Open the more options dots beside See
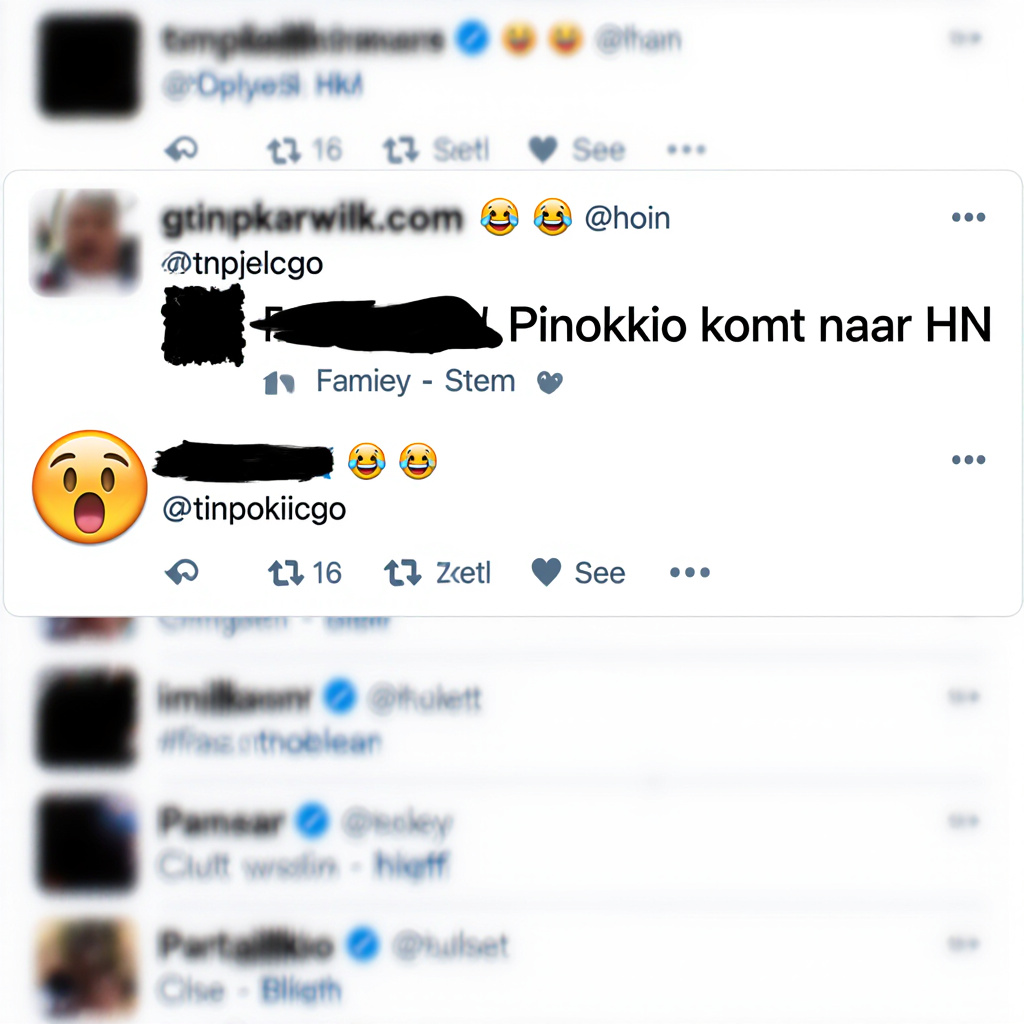The width and height of the screenshot is (1024, 1024). click(x=690, y=573)
